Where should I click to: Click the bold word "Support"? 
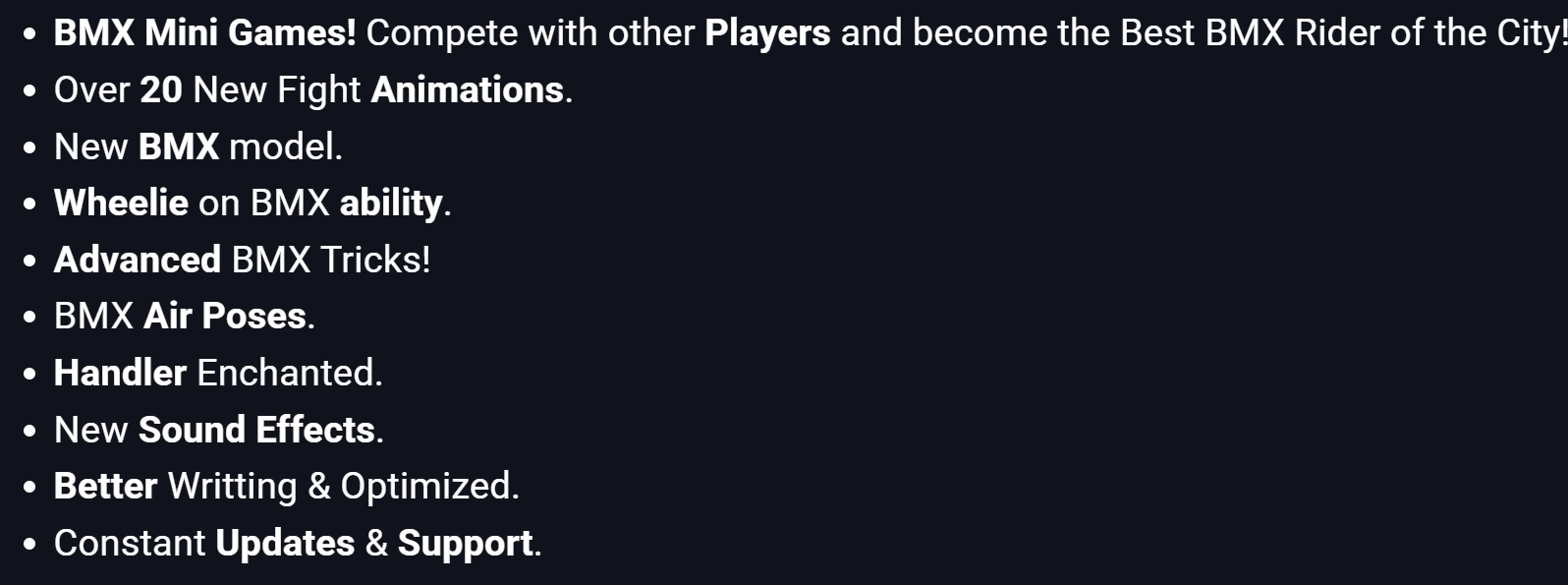(465, 544)
